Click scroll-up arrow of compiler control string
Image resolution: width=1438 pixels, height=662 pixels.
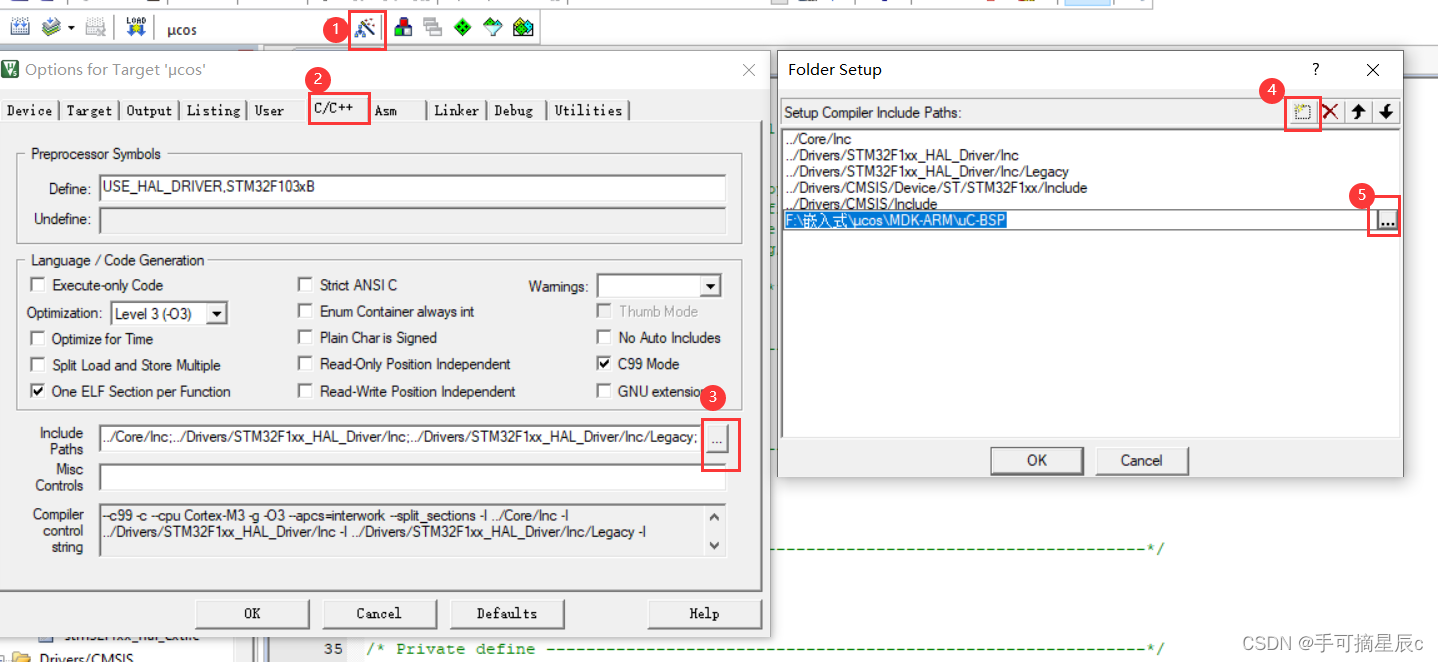click(714, 518)
